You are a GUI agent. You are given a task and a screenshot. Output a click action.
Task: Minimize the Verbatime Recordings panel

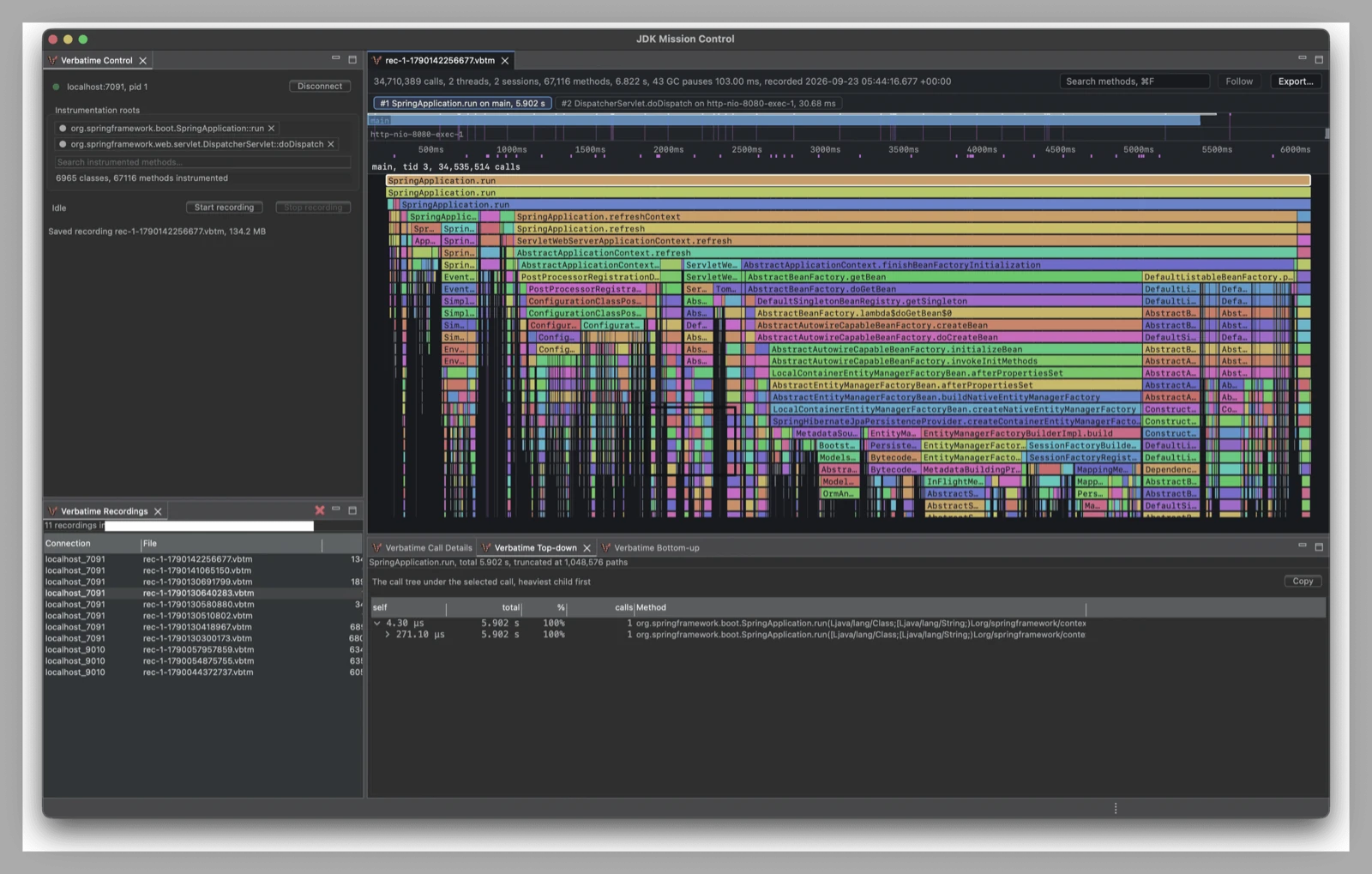click(336, 509)
